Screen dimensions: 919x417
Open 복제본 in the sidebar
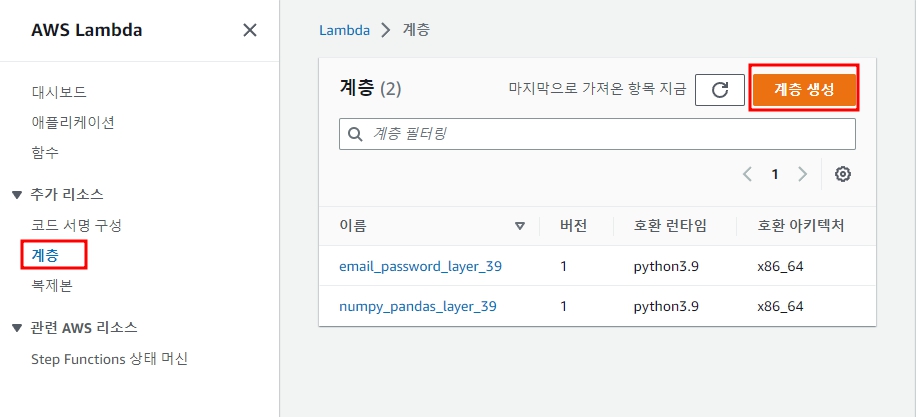(x=52, y=286)
